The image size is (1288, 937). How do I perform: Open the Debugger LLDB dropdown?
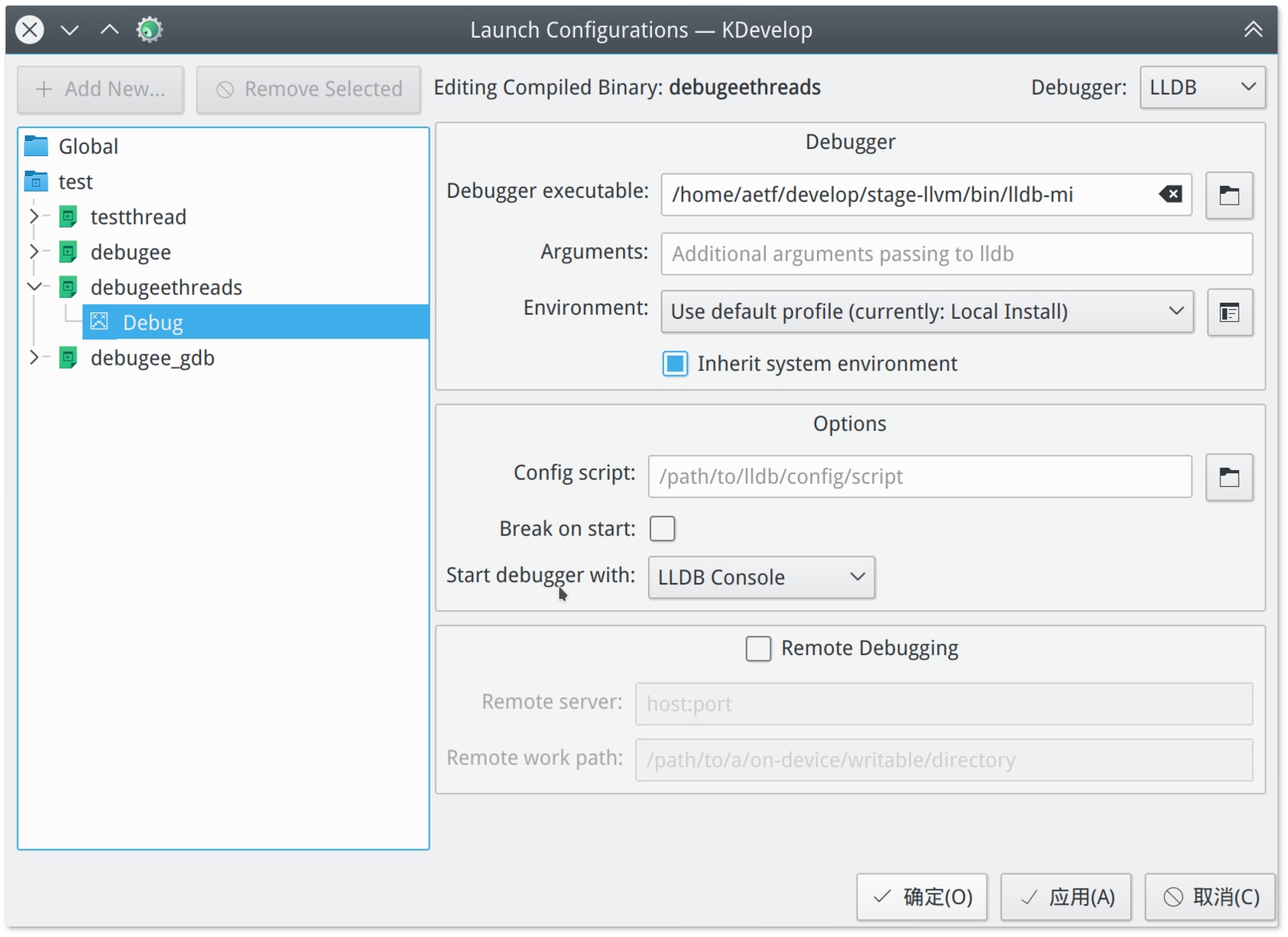[1202, 88]
